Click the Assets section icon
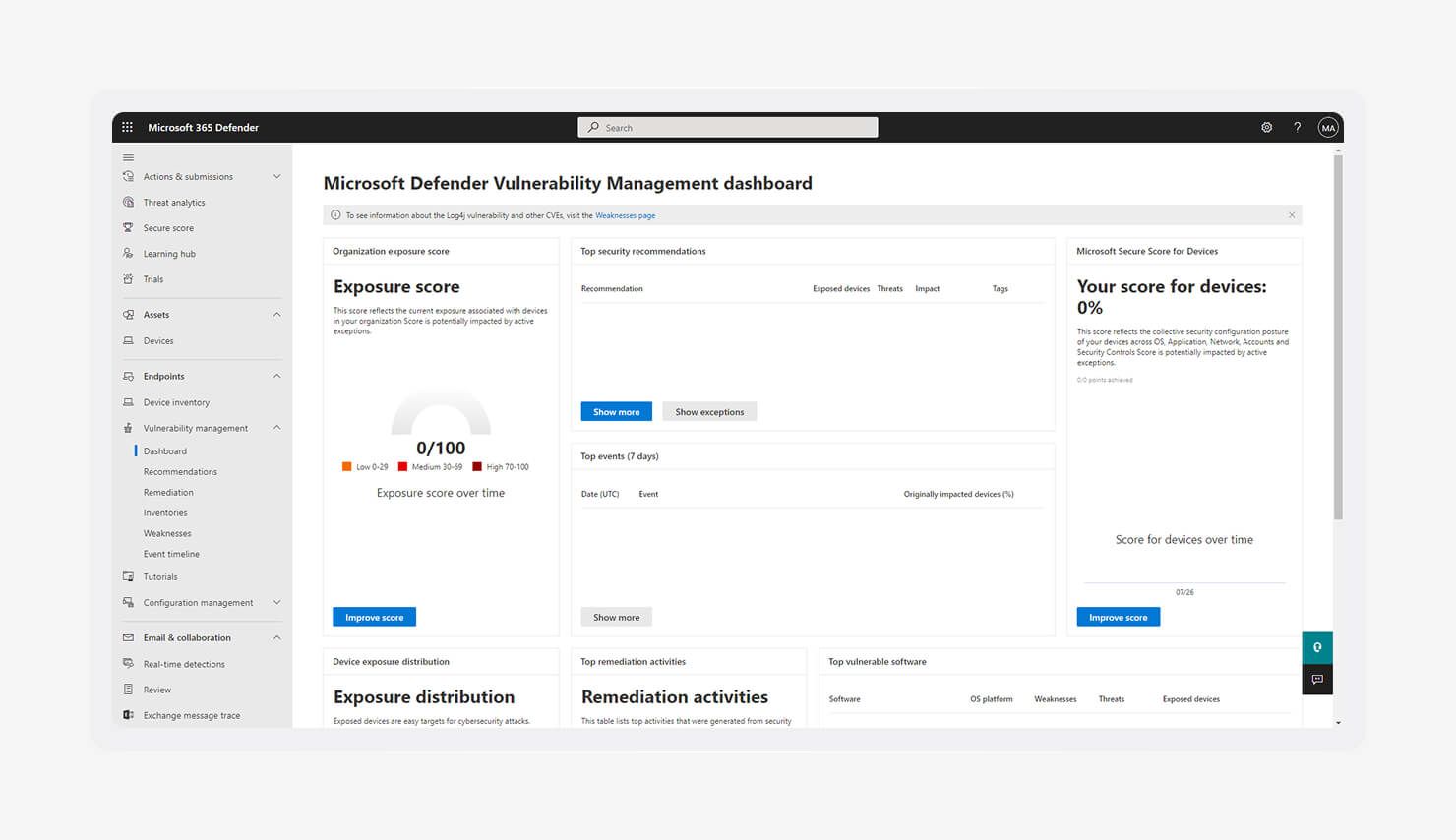Screen dimensions: 1456x840 (x=128, y=315)
